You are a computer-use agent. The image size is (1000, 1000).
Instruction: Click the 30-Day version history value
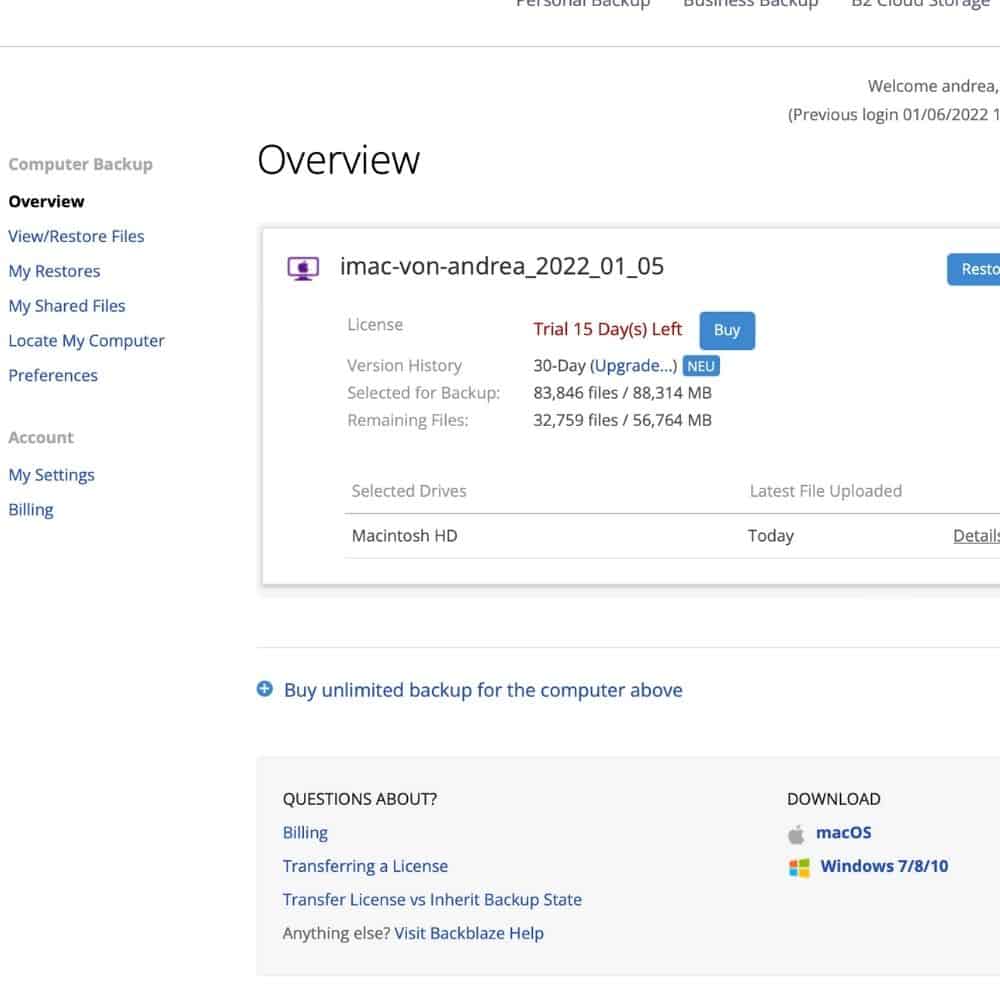[559, 365]
